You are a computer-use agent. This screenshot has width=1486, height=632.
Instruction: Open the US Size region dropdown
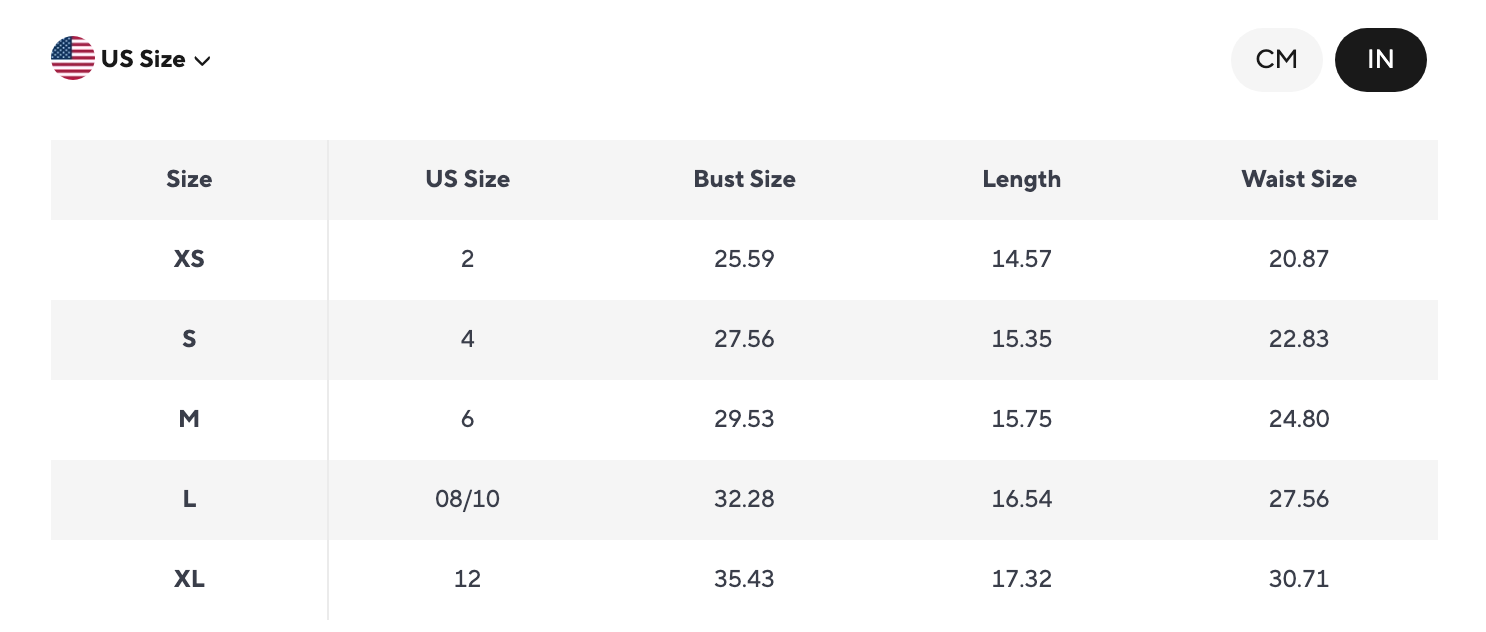143,60
